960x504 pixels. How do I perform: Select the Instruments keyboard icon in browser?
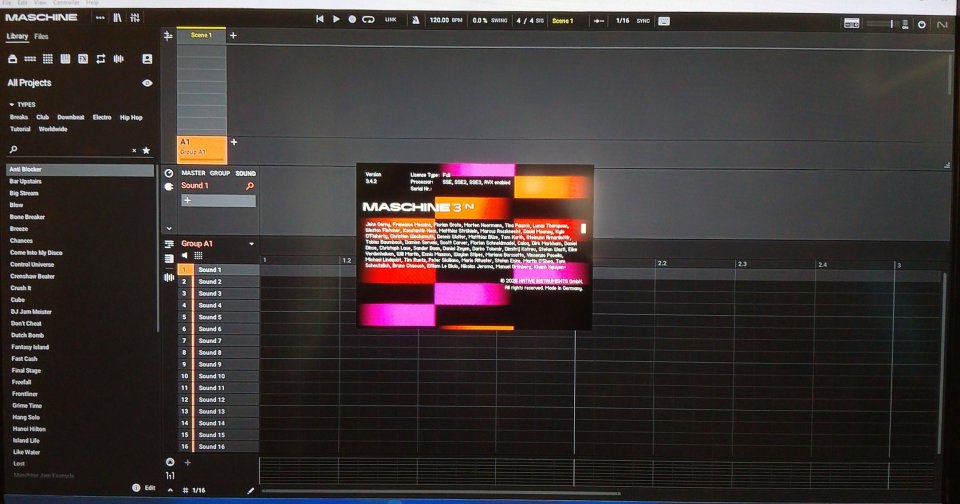pyautogui.click(x=65, y=59)
